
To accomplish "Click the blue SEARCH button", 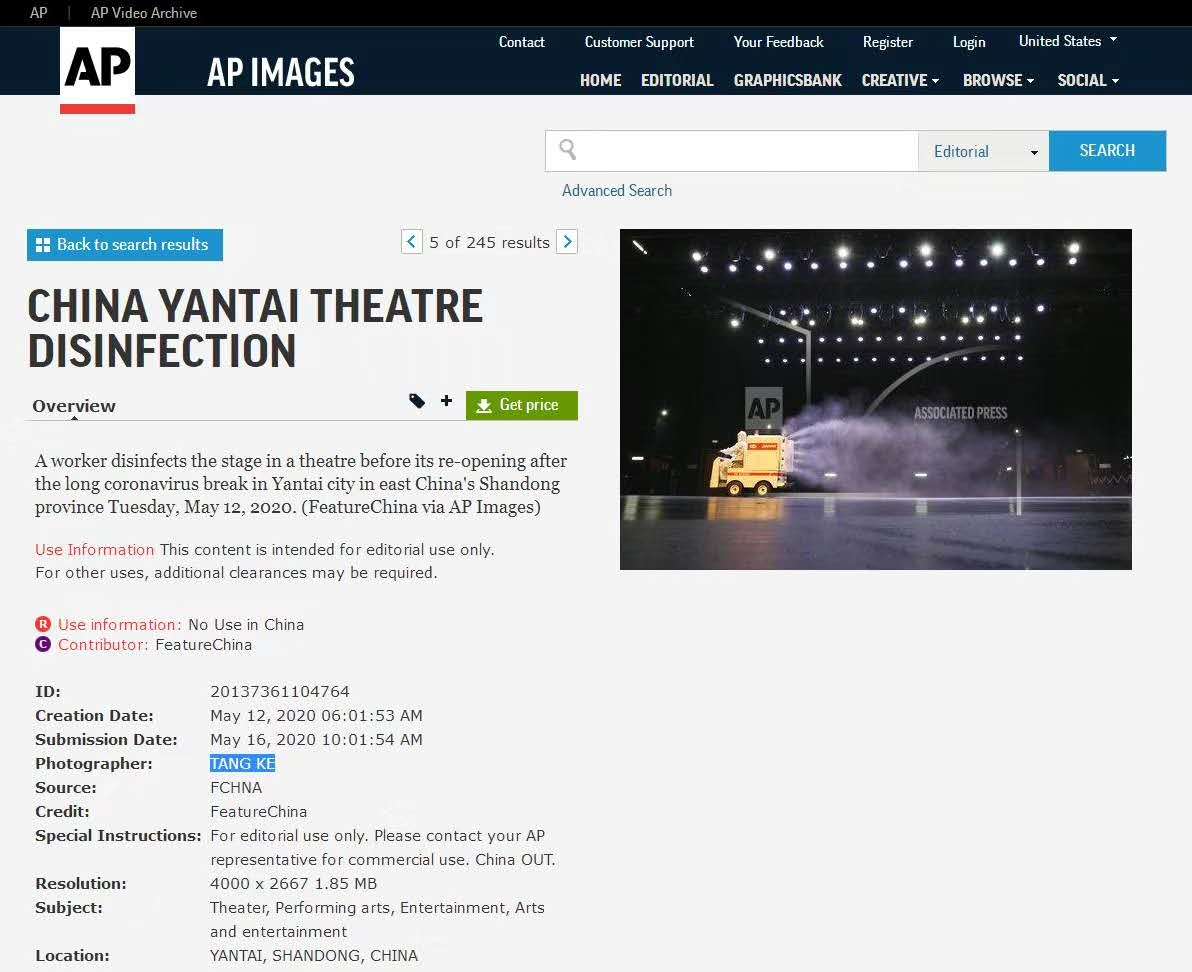I will pos(1107,151).
